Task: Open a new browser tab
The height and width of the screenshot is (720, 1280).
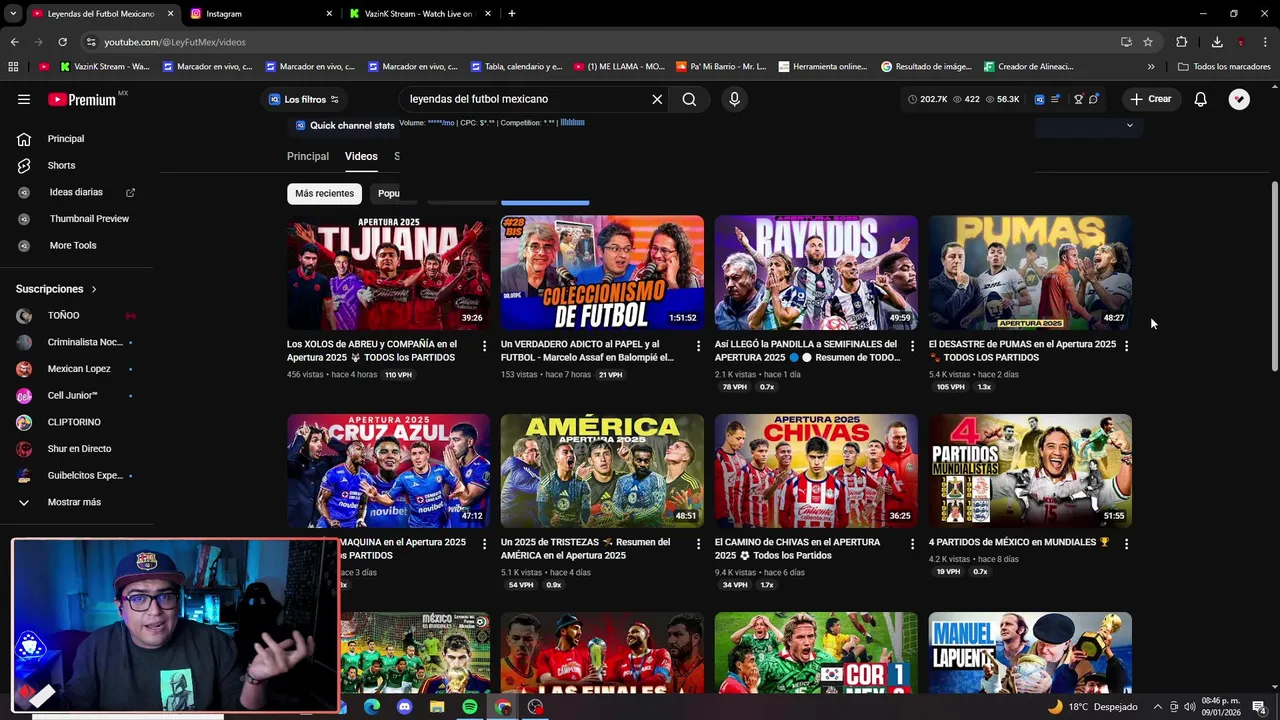Action: tap(512, 14)
